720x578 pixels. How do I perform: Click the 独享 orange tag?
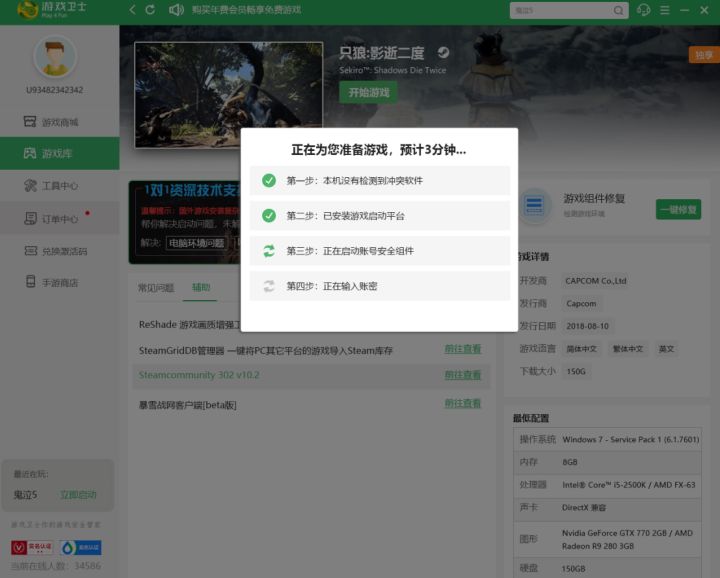[x=704, y=55]
